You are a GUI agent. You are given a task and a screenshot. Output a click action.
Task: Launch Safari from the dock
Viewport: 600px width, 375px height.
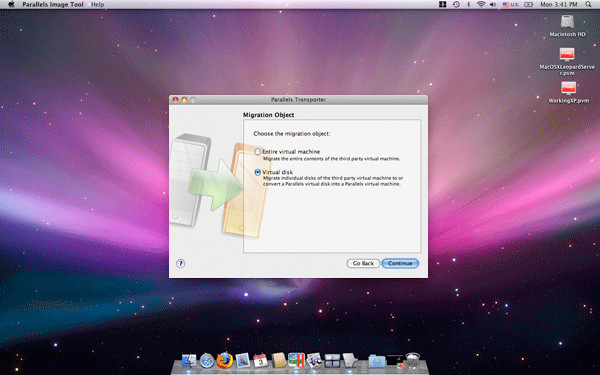pos(207,360)
